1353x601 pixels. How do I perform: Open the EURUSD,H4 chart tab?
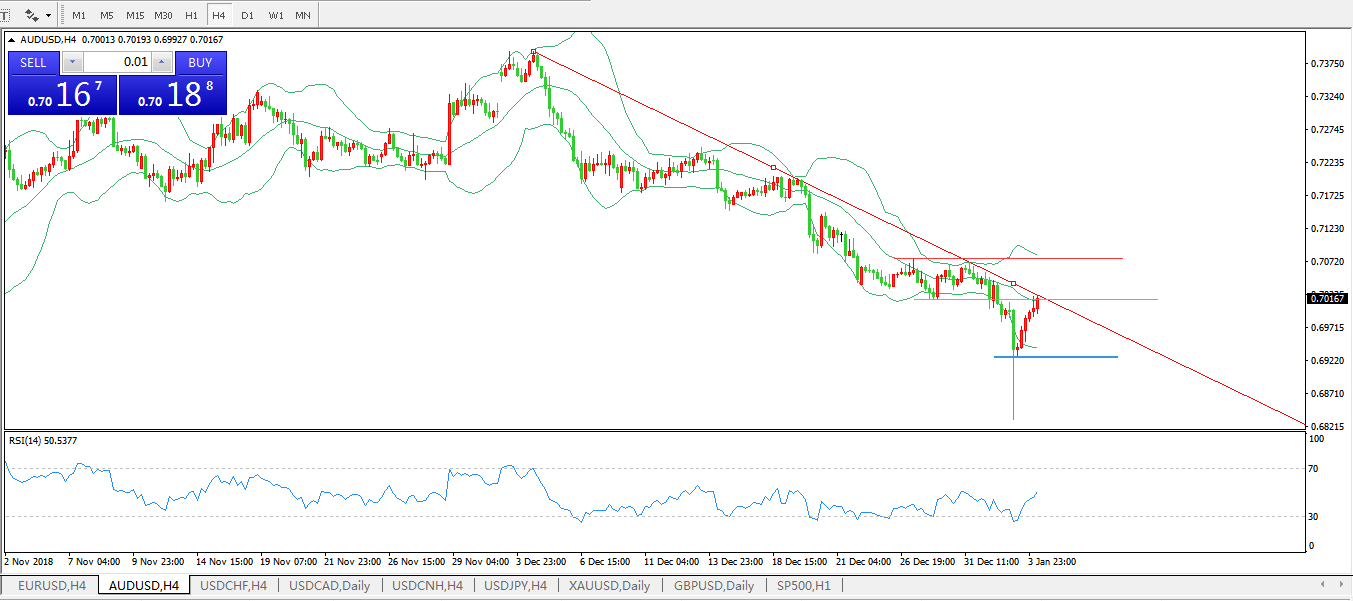click(51, 585)
